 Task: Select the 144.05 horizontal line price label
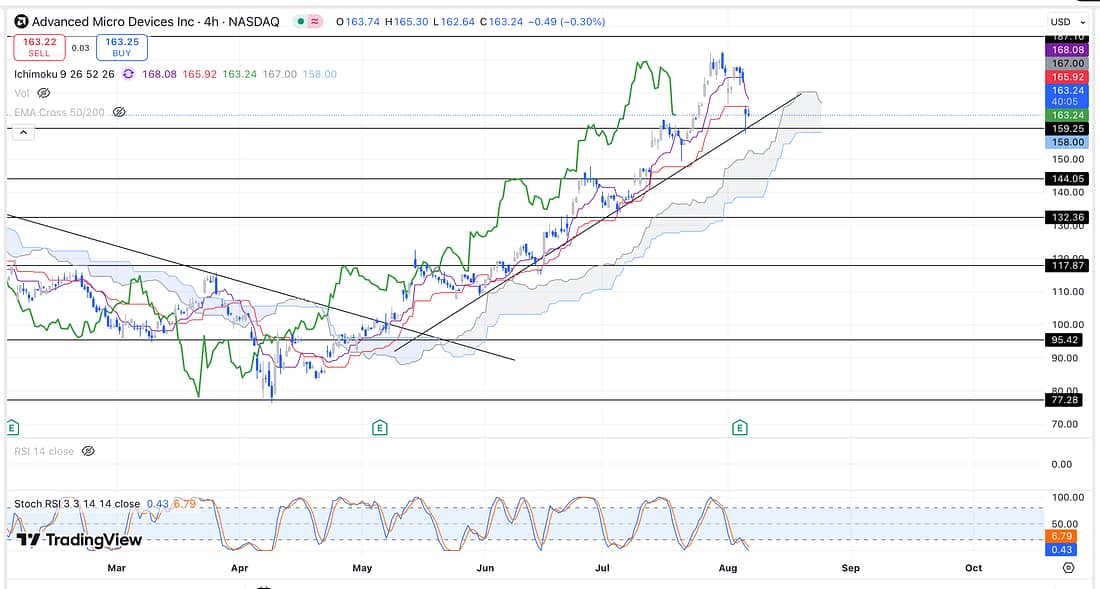pyautogui.click(x=1064, y=179)
